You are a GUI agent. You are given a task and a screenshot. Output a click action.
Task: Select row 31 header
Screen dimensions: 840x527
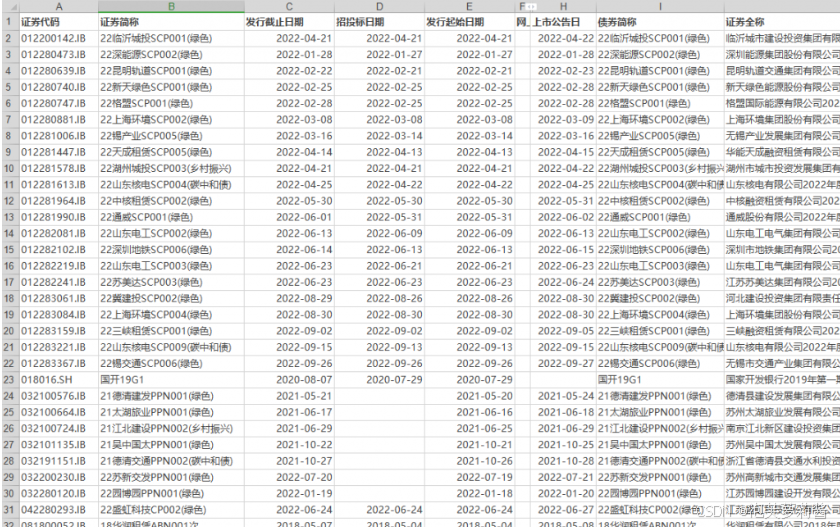10,510
